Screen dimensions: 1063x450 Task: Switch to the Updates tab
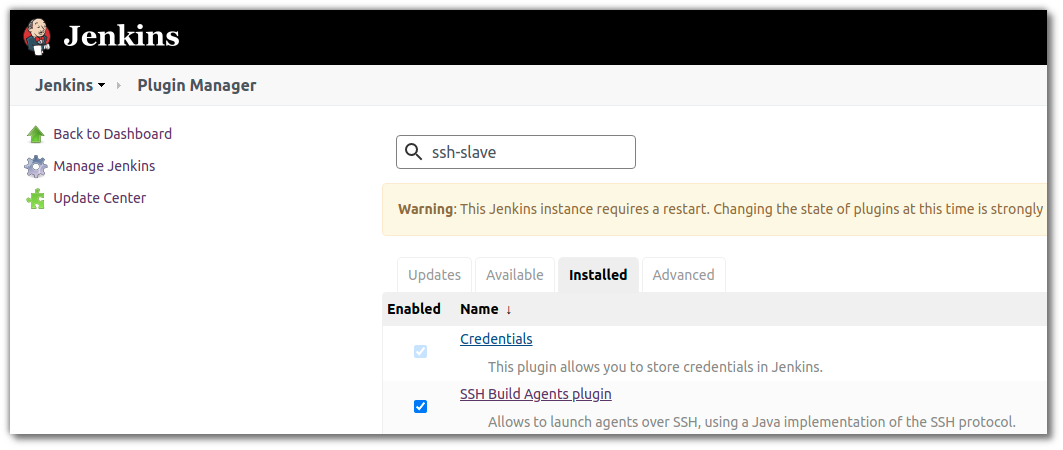[x=435, y=275]
